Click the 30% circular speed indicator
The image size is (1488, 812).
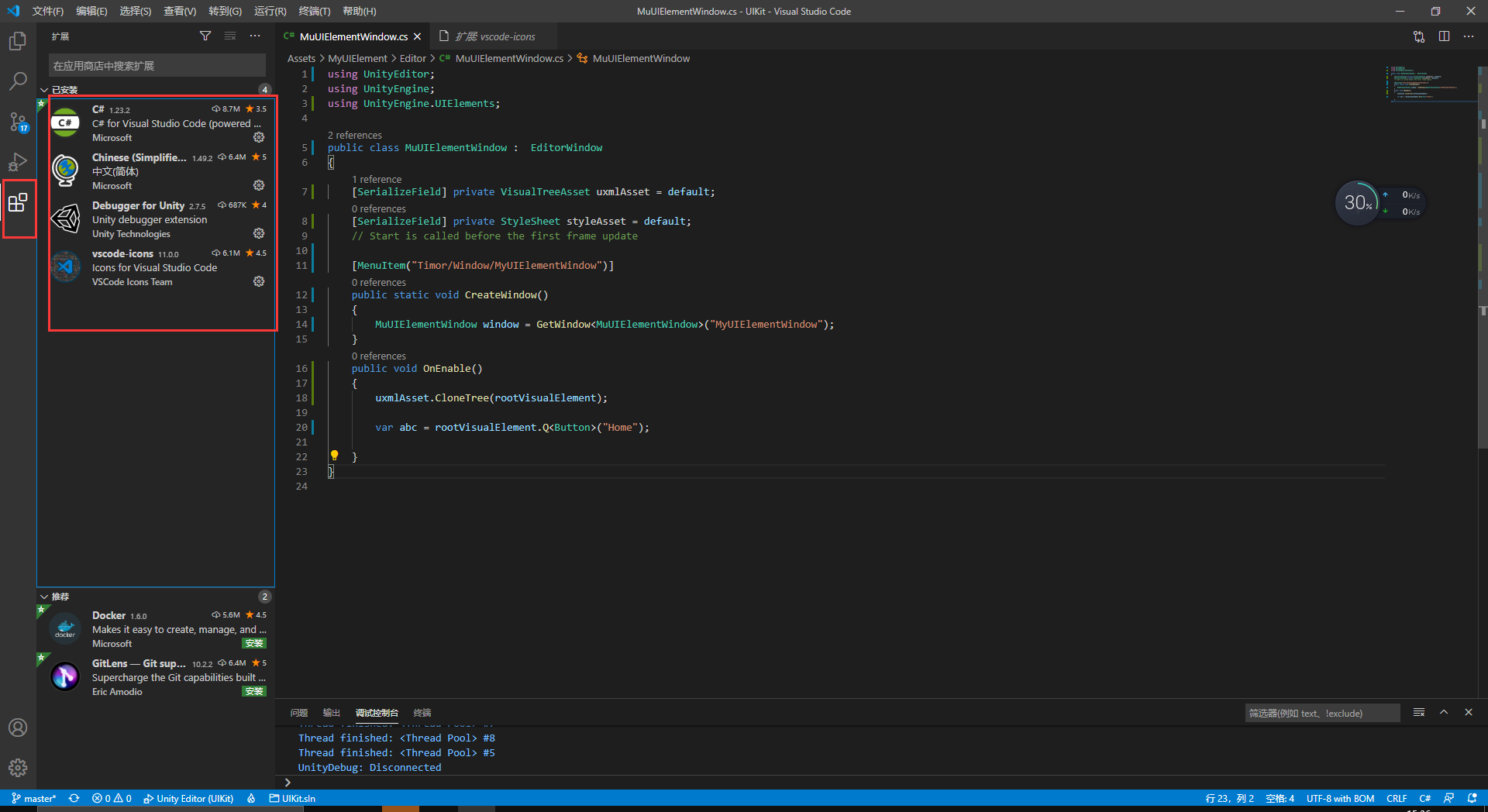1357,202
